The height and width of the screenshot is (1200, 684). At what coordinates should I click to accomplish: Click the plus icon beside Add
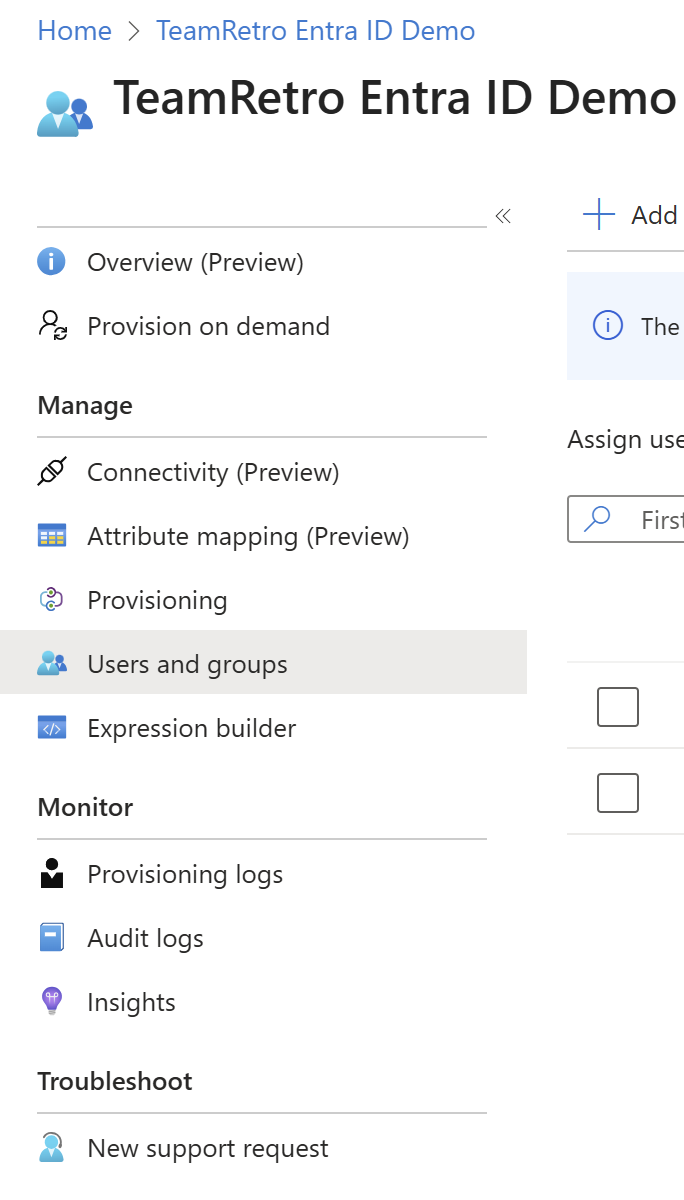[x=598, y=215]
